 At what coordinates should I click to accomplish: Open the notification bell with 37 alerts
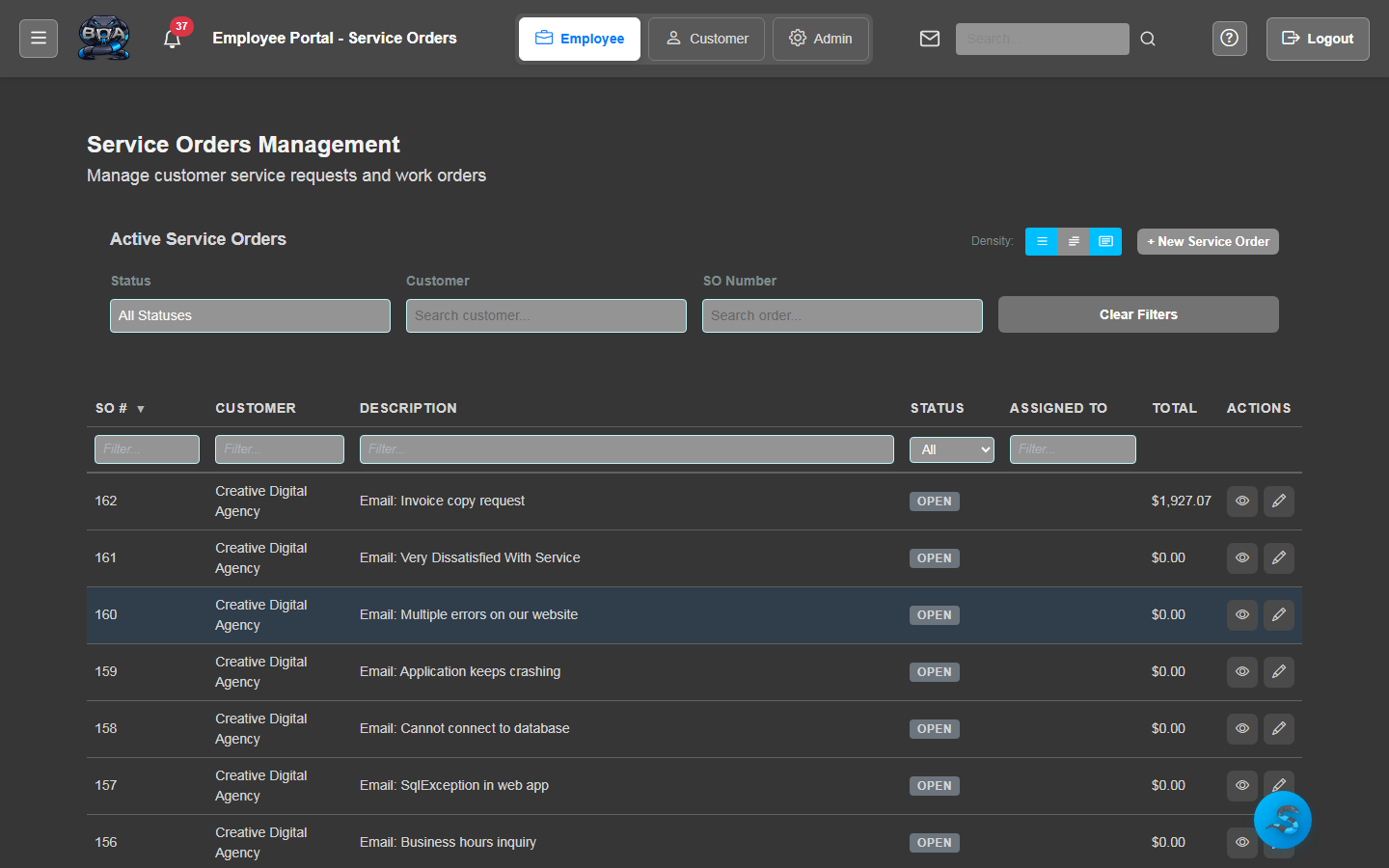173,39
